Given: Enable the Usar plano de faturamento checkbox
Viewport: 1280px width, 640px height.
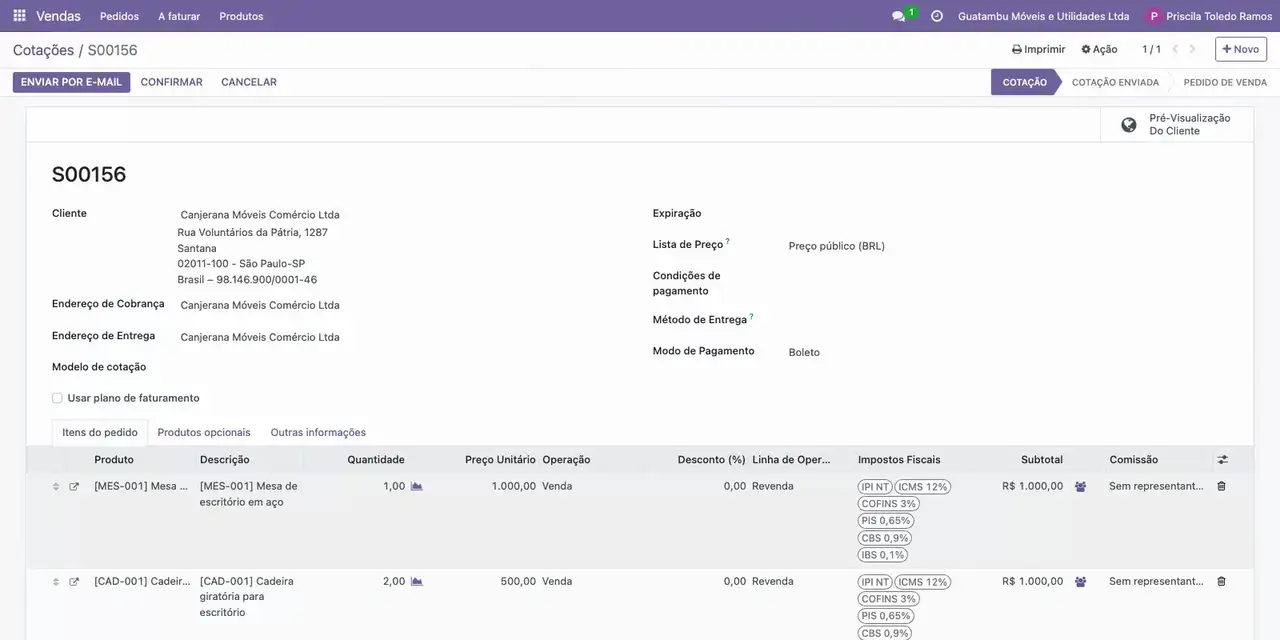Looking at the screenshot, I should [57, 398].
